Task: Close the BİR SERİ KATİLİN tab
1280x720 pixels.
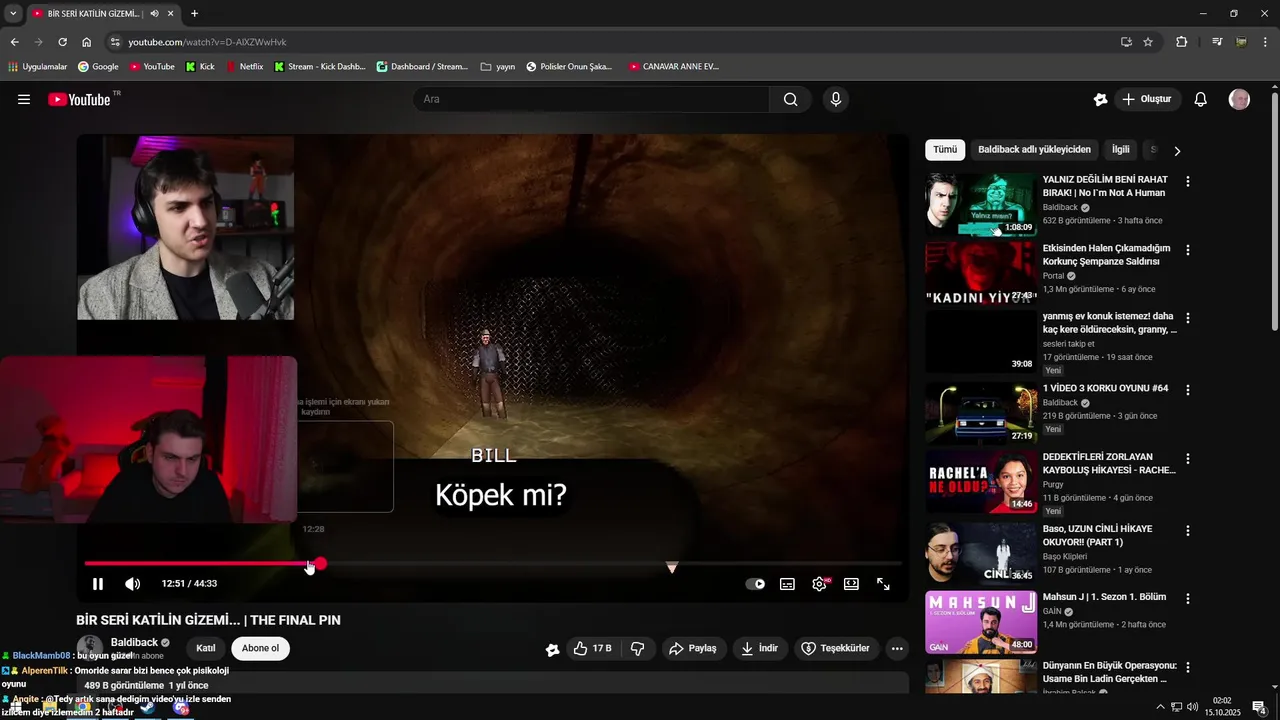Action: tap(171, 14)
